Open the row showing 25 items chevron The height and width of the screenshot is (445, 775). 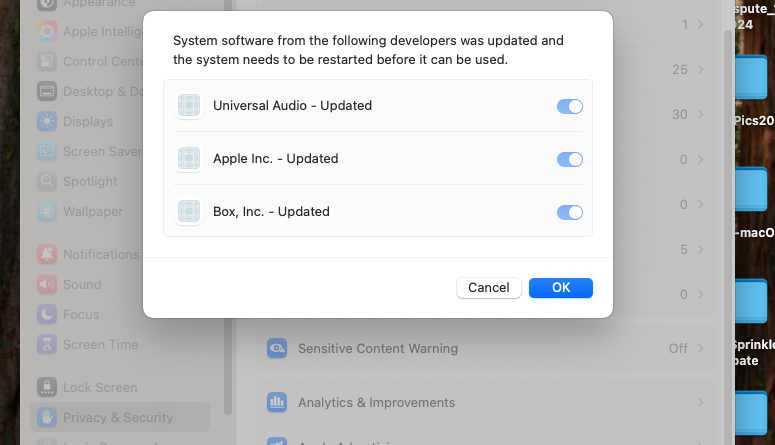coord(700,69)
